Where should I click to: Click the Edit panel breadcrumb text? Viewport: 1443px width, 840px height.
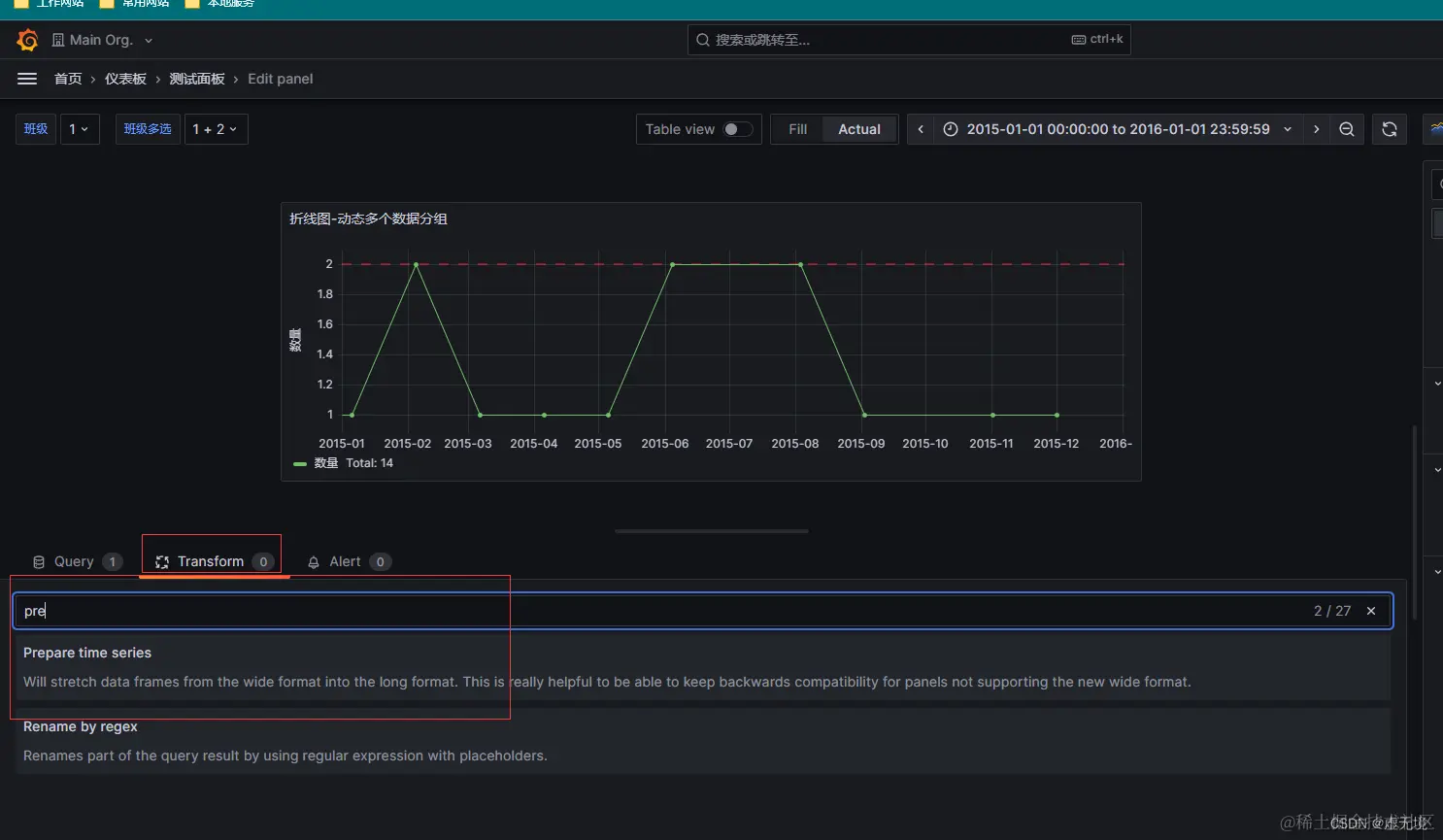pyautogui.click(x=281, y=79)
